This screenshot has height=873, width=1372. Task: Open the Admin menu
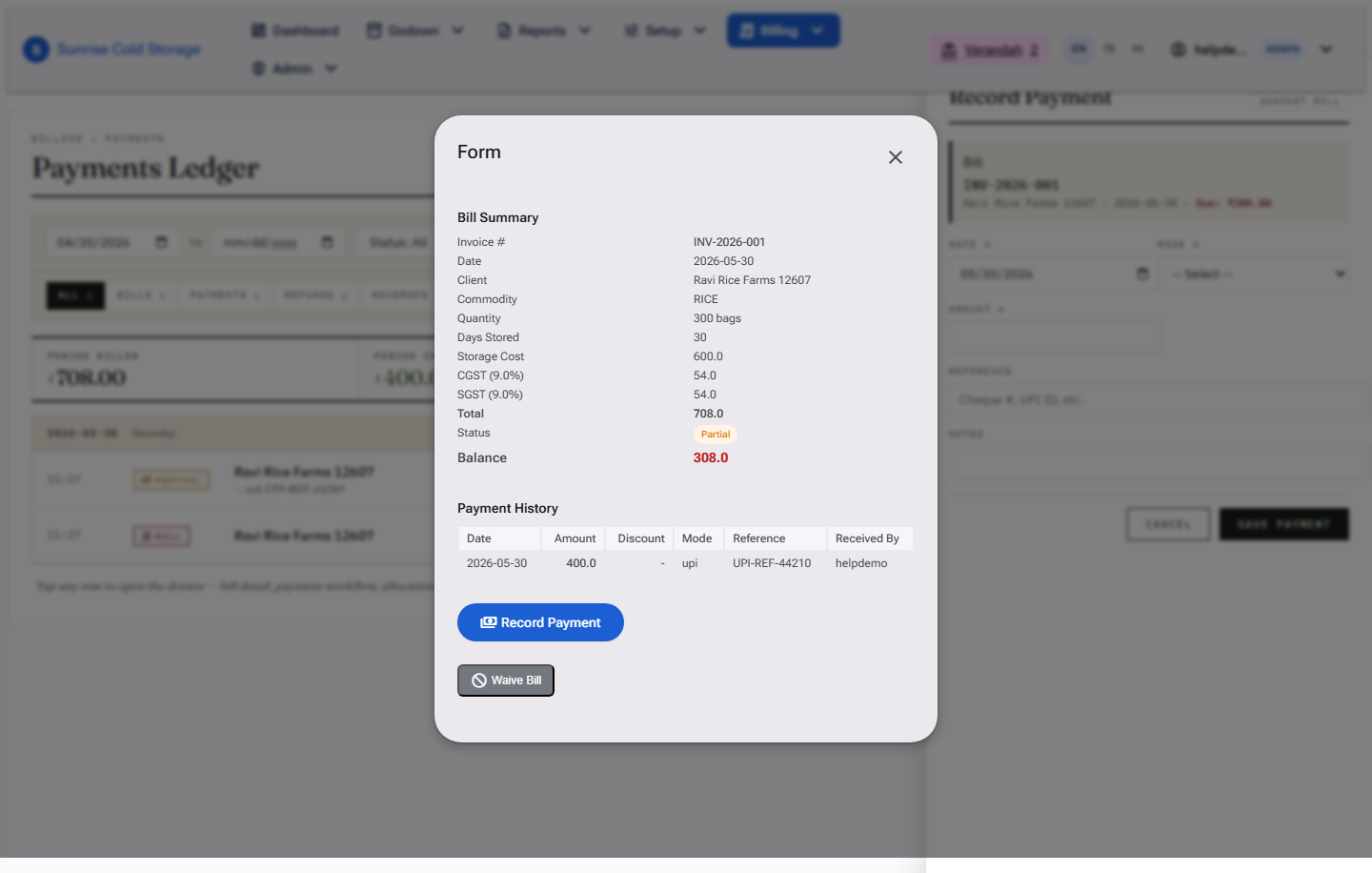tap(293, 69)
